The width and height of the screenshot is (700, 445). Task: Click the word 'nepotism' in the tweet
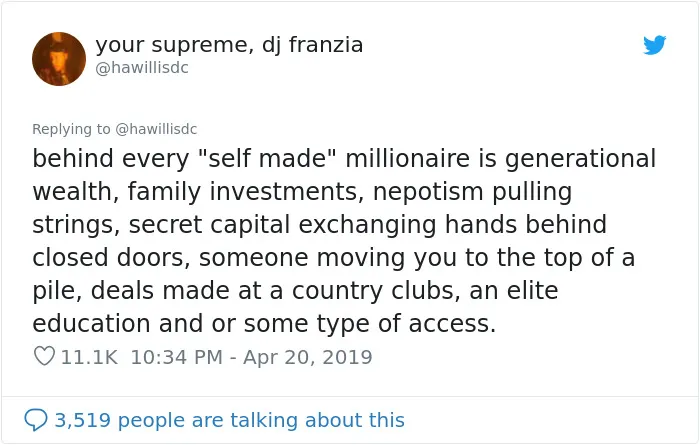tap(428, 193)
